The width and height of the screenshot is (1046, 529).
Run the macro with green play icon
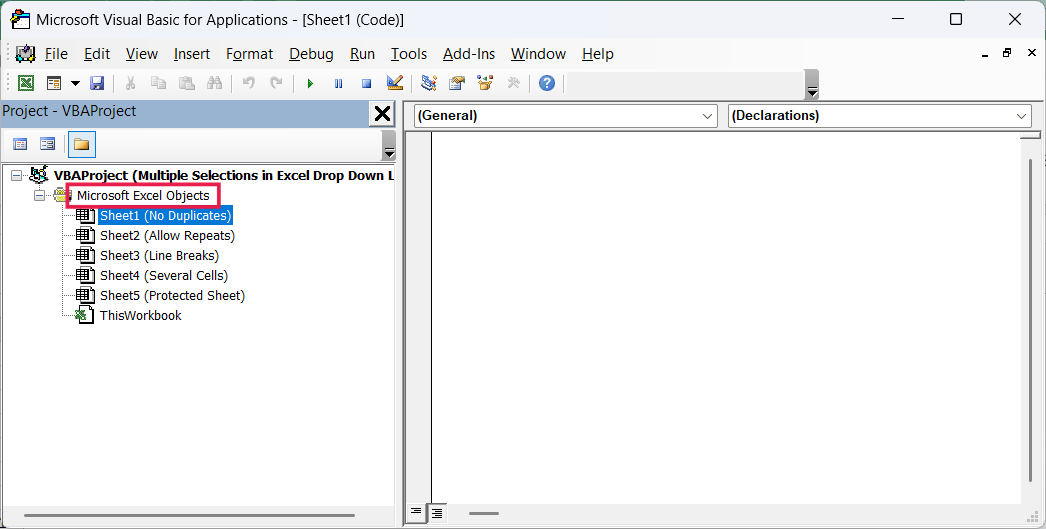coord(310,83)
